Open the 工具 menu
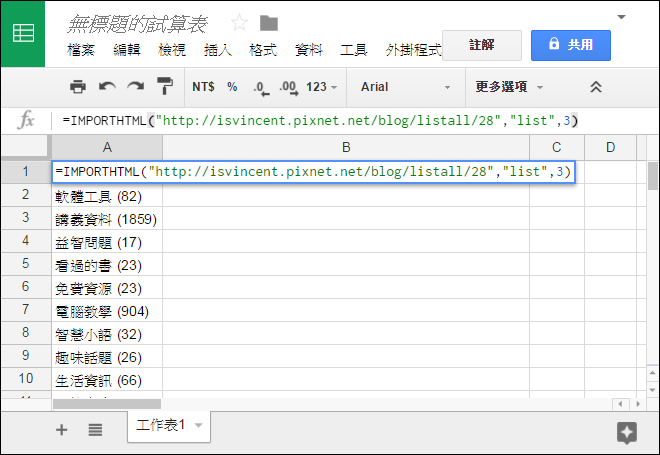The image size is (660, 455). click(x=354, y=50)
